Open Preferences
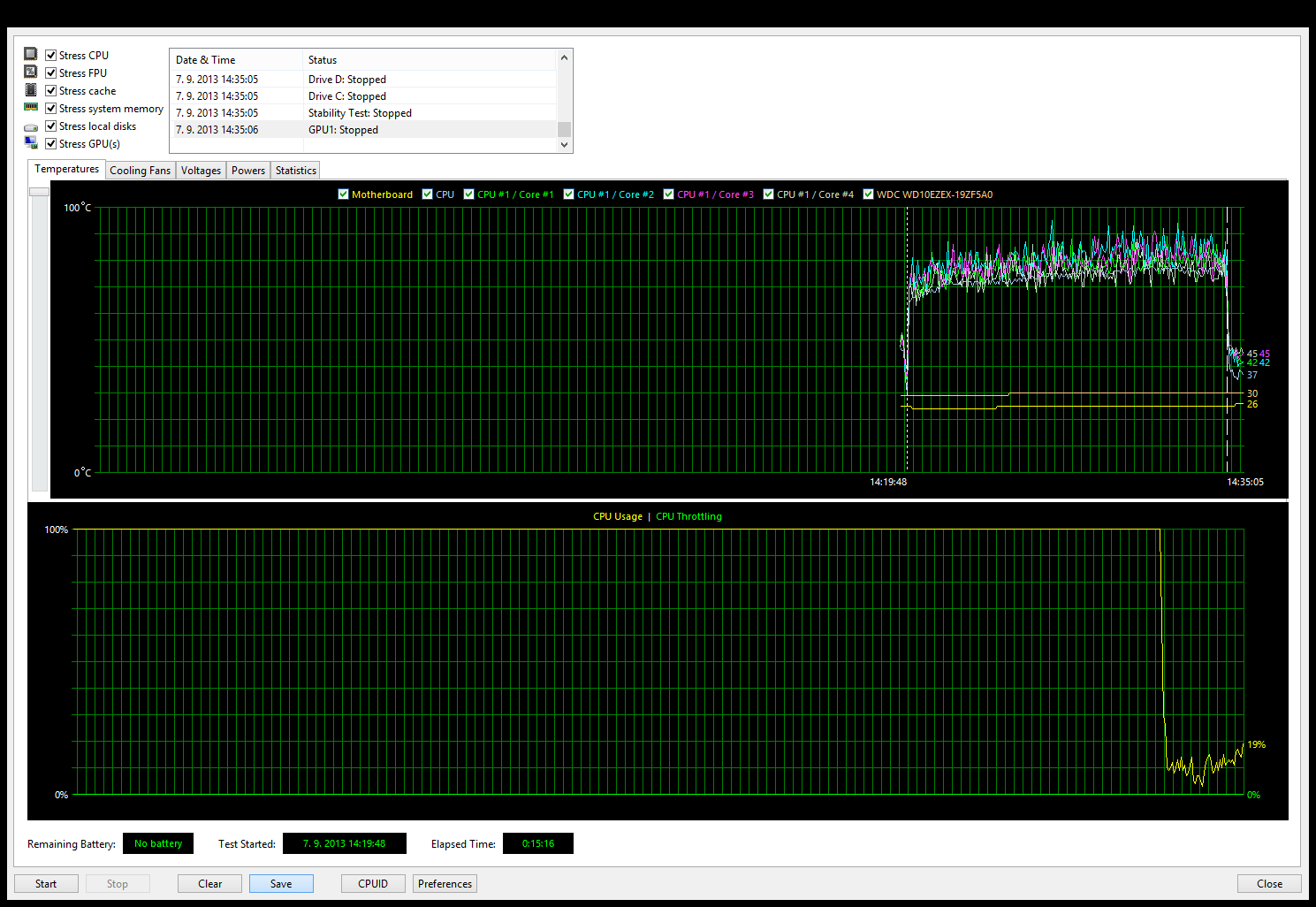This screenshot has width=1316, height=907. click(x=445, y=884)
